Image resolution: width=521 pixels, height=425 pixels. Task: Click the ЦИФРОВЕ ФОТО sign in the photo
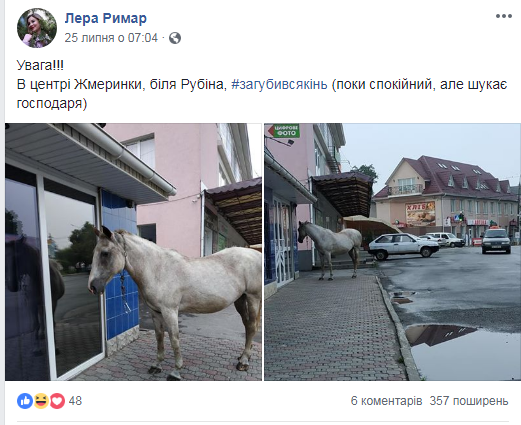284,130
